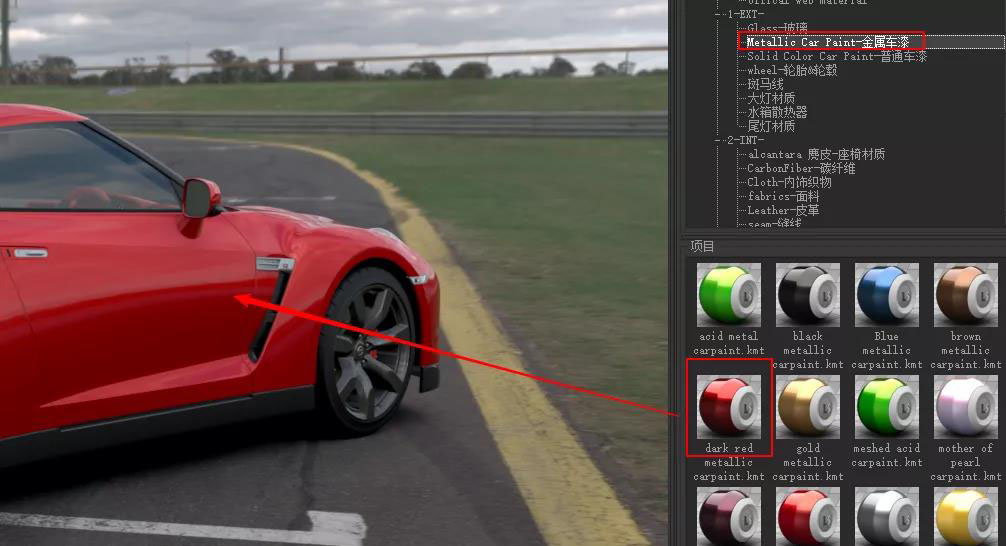1006x546 pixels.
Task: Choose the Blue metallic carpaint material
Action: (x=886, y=294)
